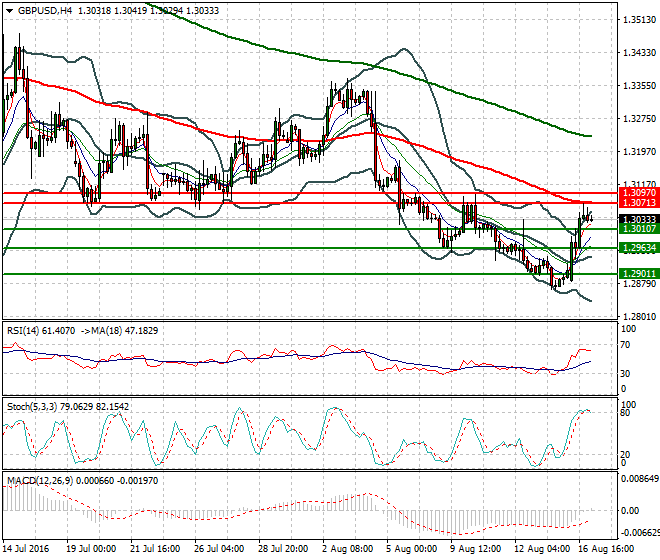Click the time axis label 9 Aug 12:00
This screenshot has height=560, width=660.
point(475,549)
